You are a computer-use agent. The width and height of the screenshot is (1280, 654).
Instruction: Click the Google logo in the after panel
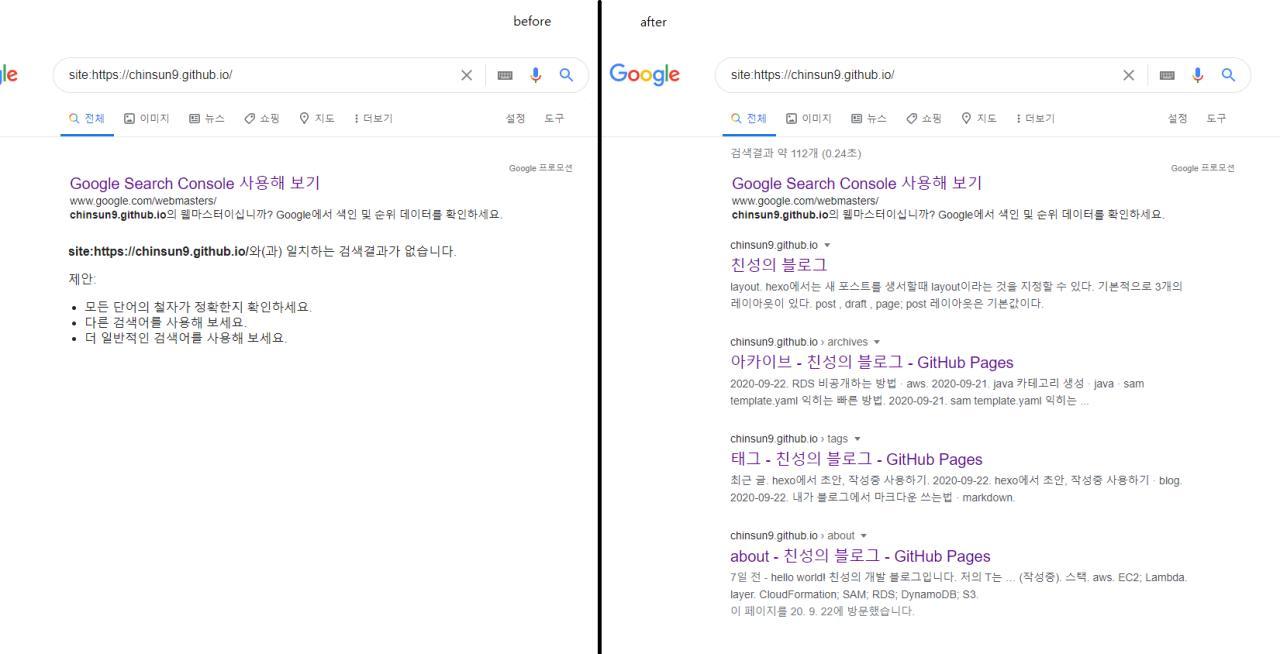(644, 75)
